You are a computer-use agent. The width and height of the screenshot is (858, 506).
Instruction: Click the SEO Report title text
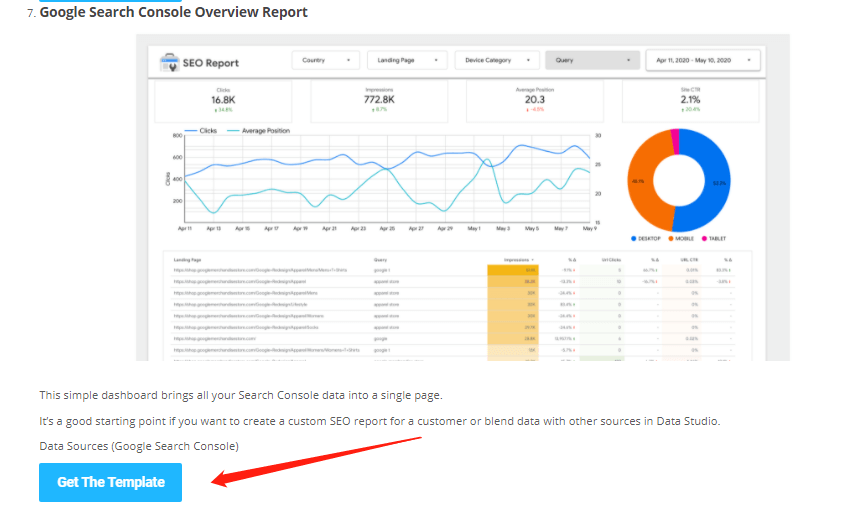[x=211, y=63]
